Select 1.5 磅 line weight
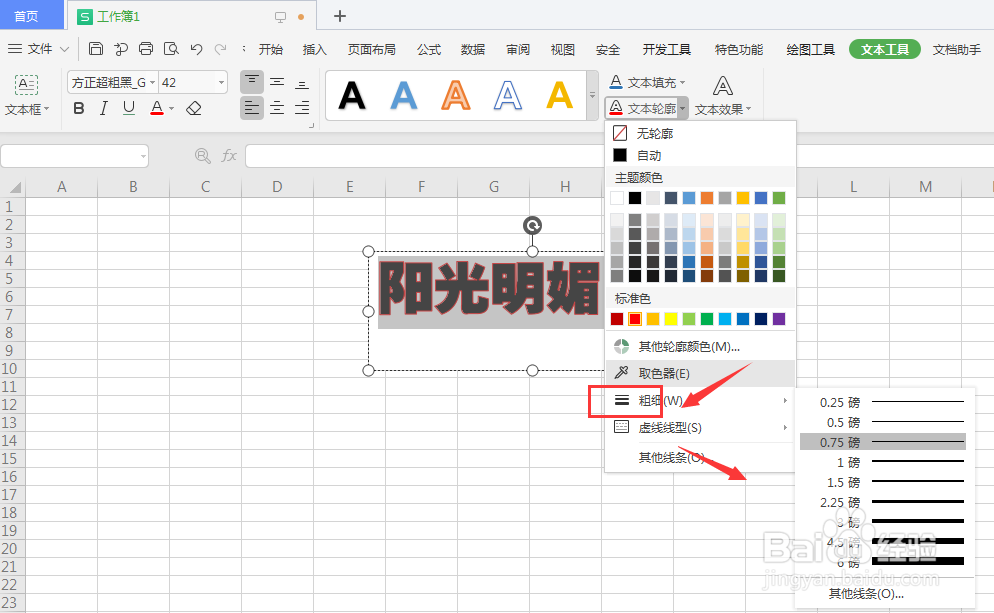Image resolution: width=994 pixels, height=613 pixels. click(883, 482)
